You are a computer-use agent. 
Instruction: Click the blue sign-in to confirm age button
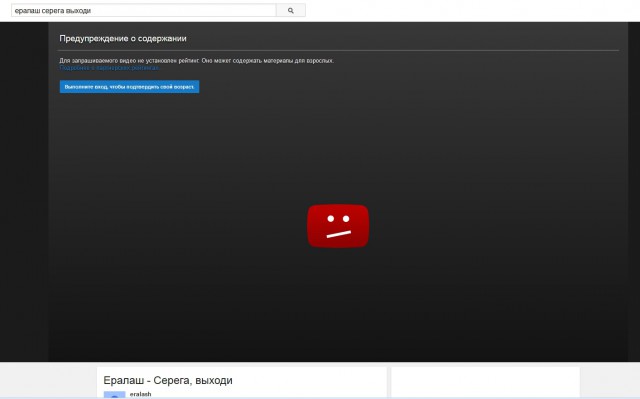click(129, 86)
